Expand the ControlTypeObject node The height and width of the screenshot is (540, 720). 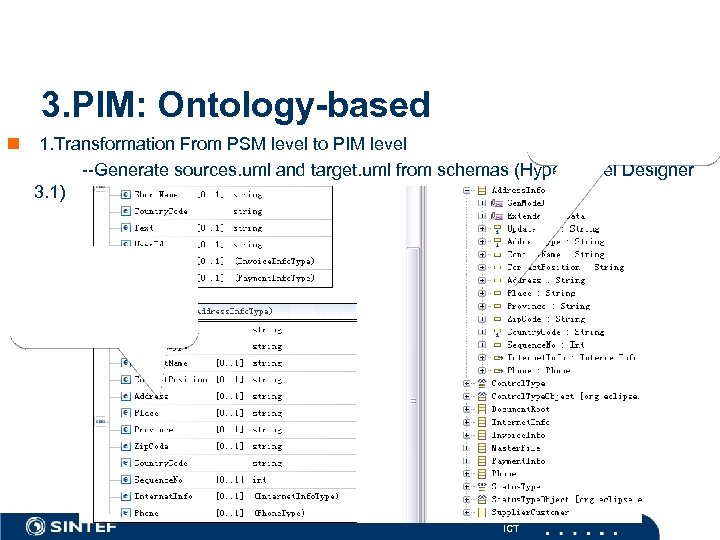[x=467, y=396]
